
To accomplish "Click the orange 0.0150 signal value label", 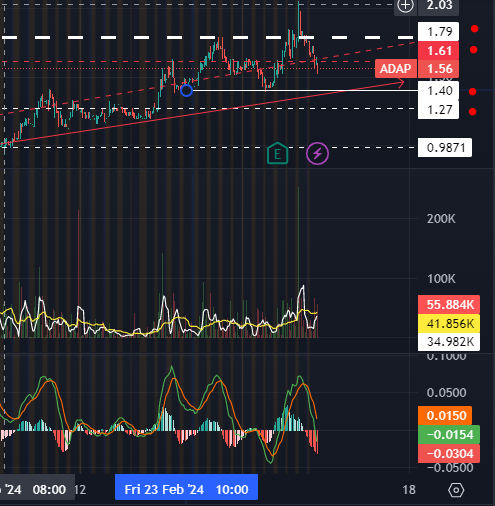I will pos(445,416).
